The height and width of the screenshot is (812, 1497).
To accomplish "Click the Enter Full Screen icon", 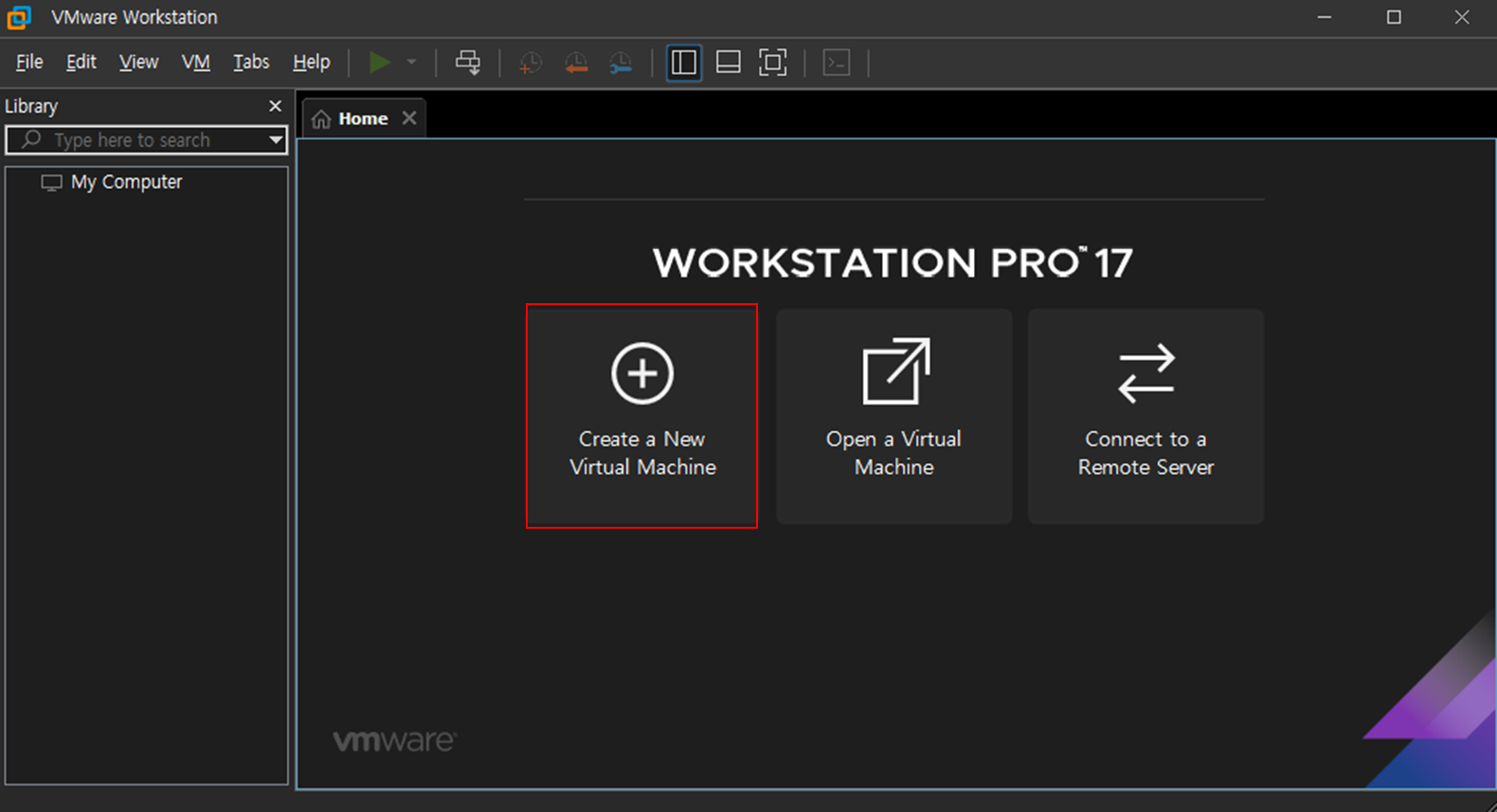I will coord(773,63).
